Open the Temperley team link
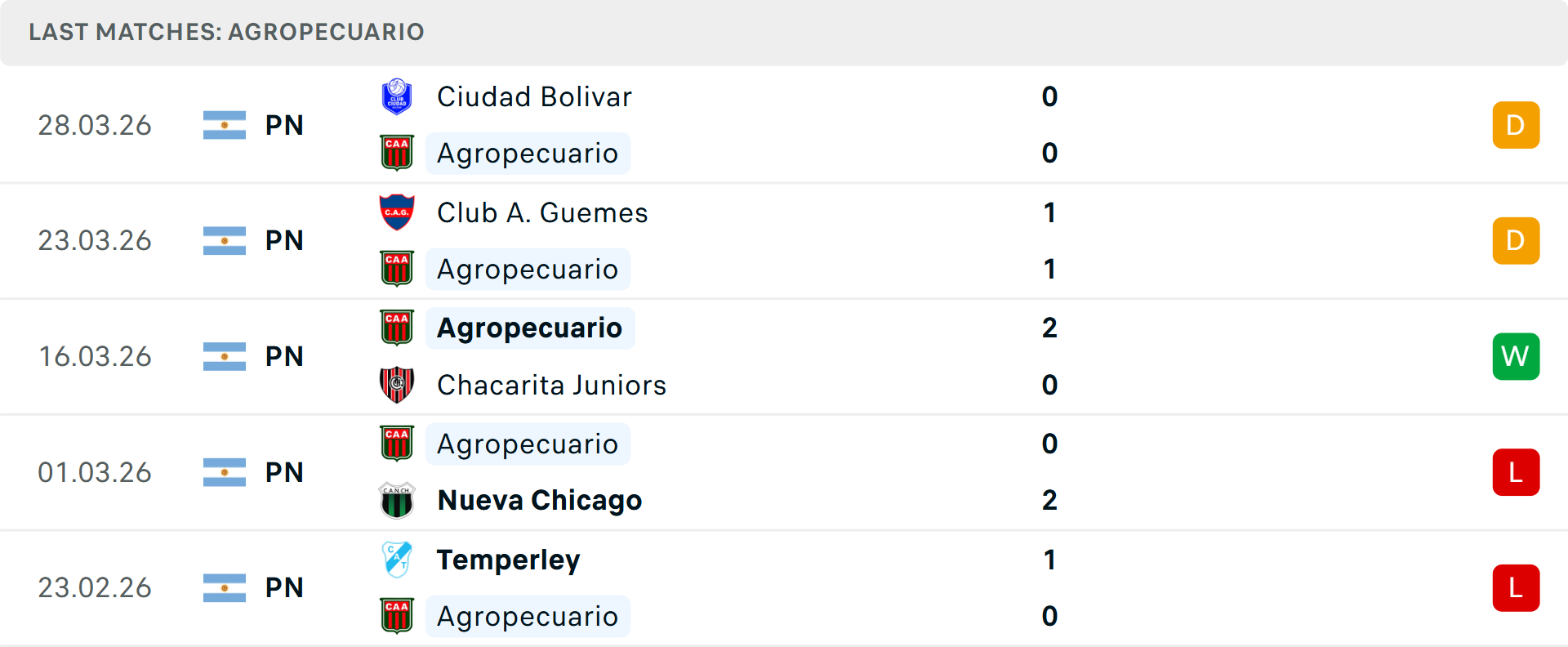This screenshot has width=1568, height=647. [508, 560]
